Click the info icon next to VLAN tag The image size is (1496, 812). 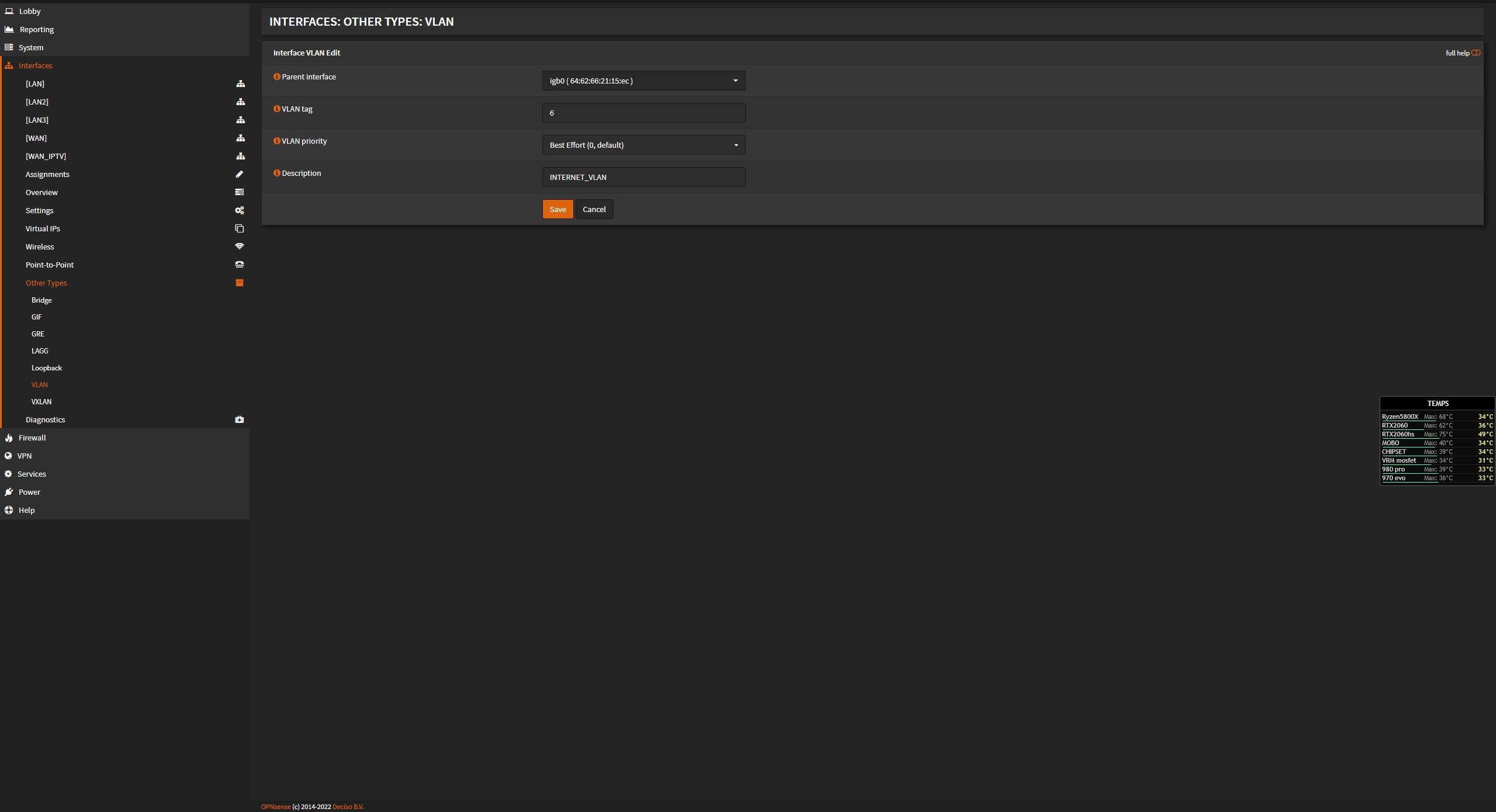tap(277, 109)
